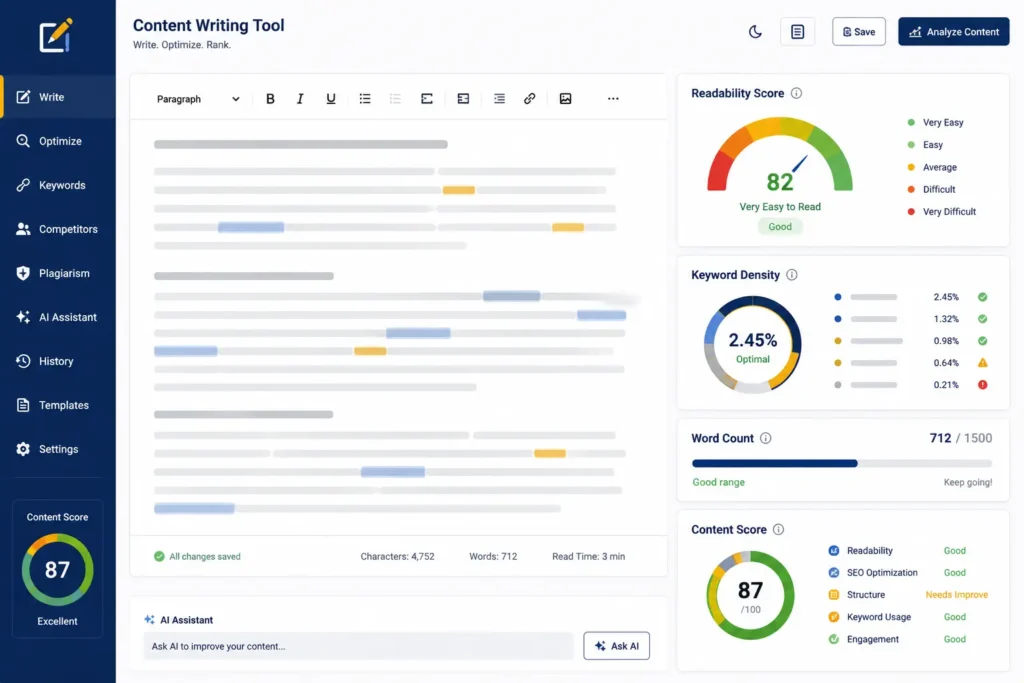Click the All changes saved checkmark
The width and height of the screenshot is (1024, 683).
click(159, 556)
